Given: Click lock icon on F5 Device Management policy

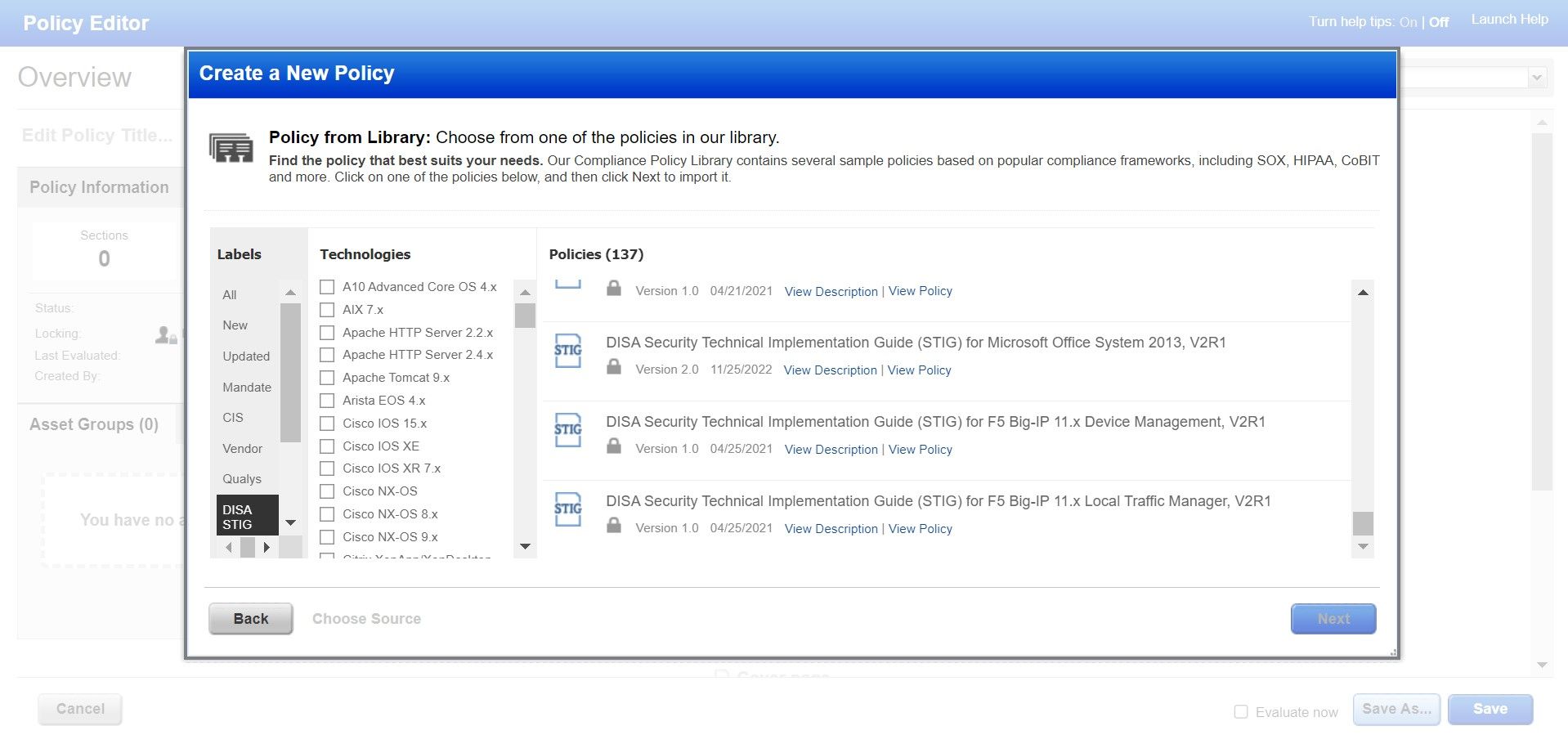Looking at the screenshot, I should [x=614, y=447].
